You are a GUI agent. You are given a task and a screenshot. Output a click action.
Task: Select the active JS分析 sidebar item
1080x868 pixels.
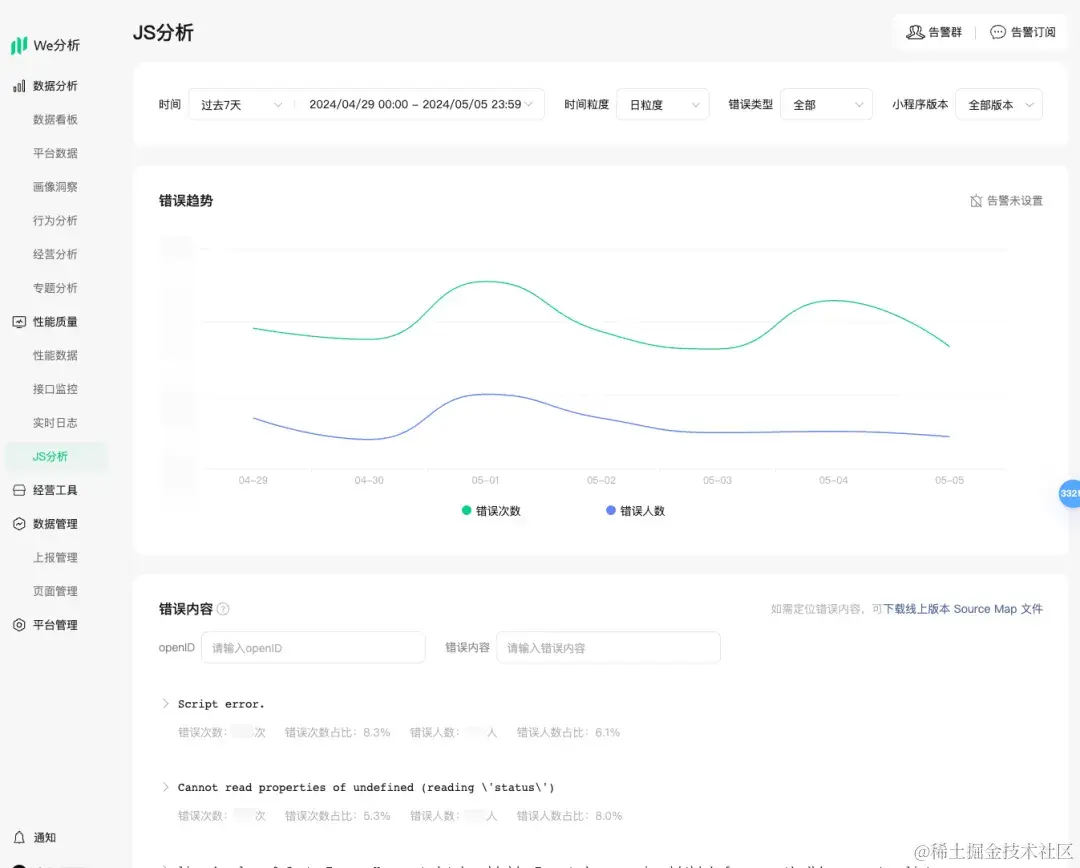(56, 457)
